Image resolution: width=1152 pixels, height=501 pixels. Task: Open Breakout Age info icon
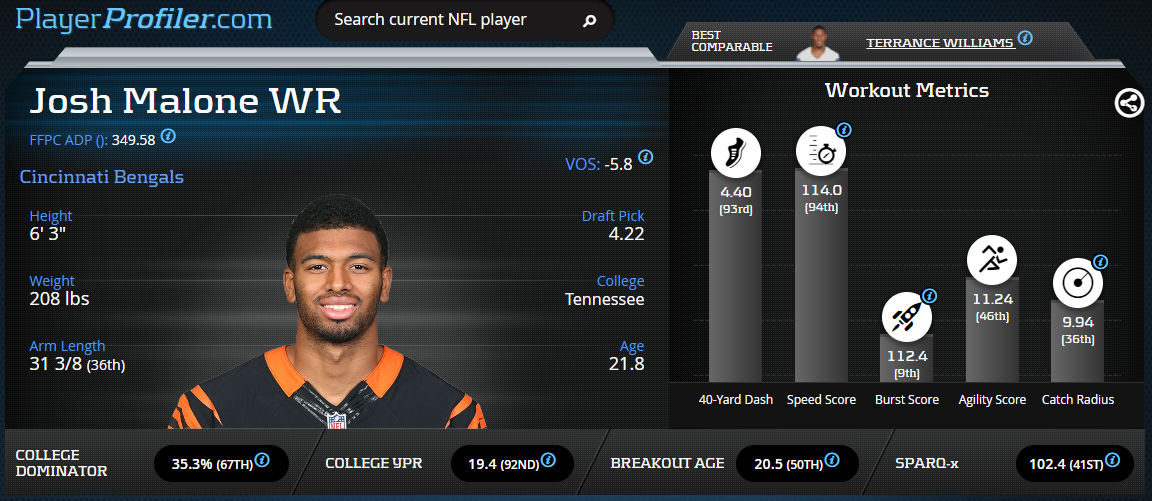(832, 461)
